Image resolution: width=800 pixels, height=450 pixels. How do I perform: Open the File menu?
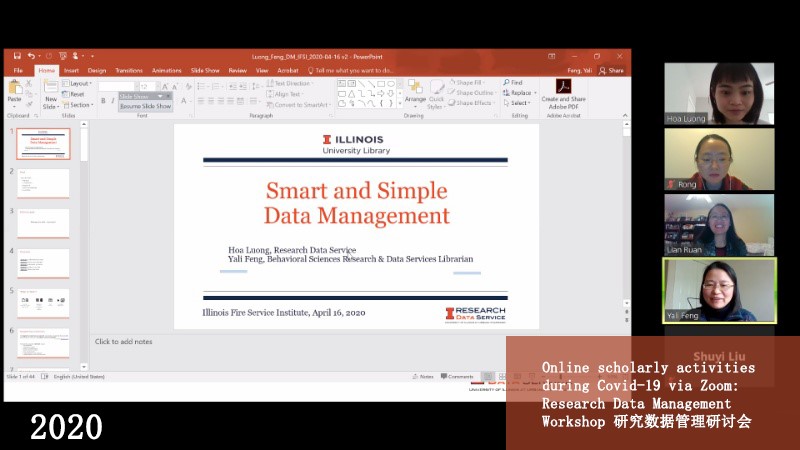coord(18,70)
